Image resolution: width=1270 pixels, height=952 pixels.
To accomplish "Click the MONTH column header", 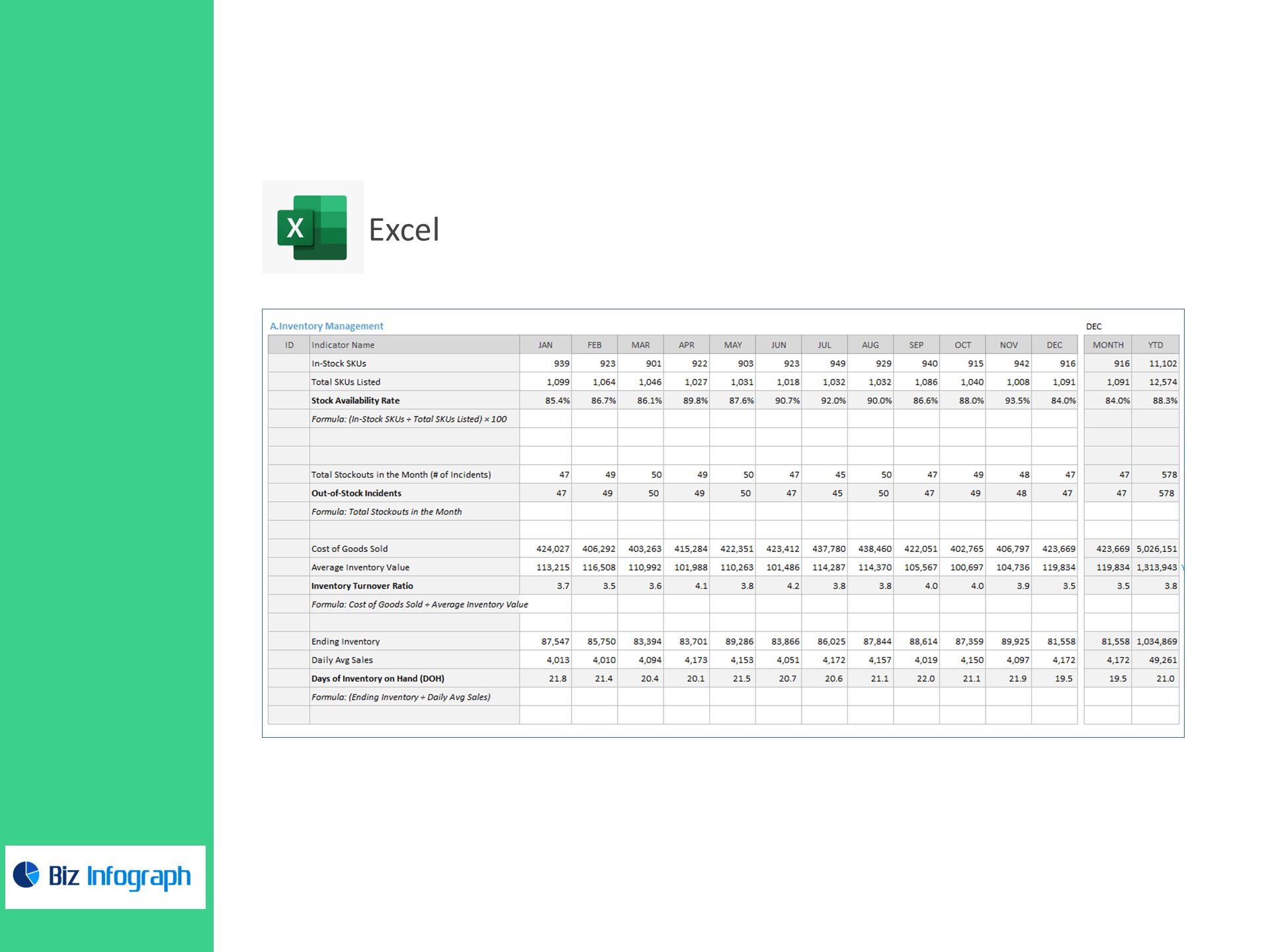I will (1108, 345).
